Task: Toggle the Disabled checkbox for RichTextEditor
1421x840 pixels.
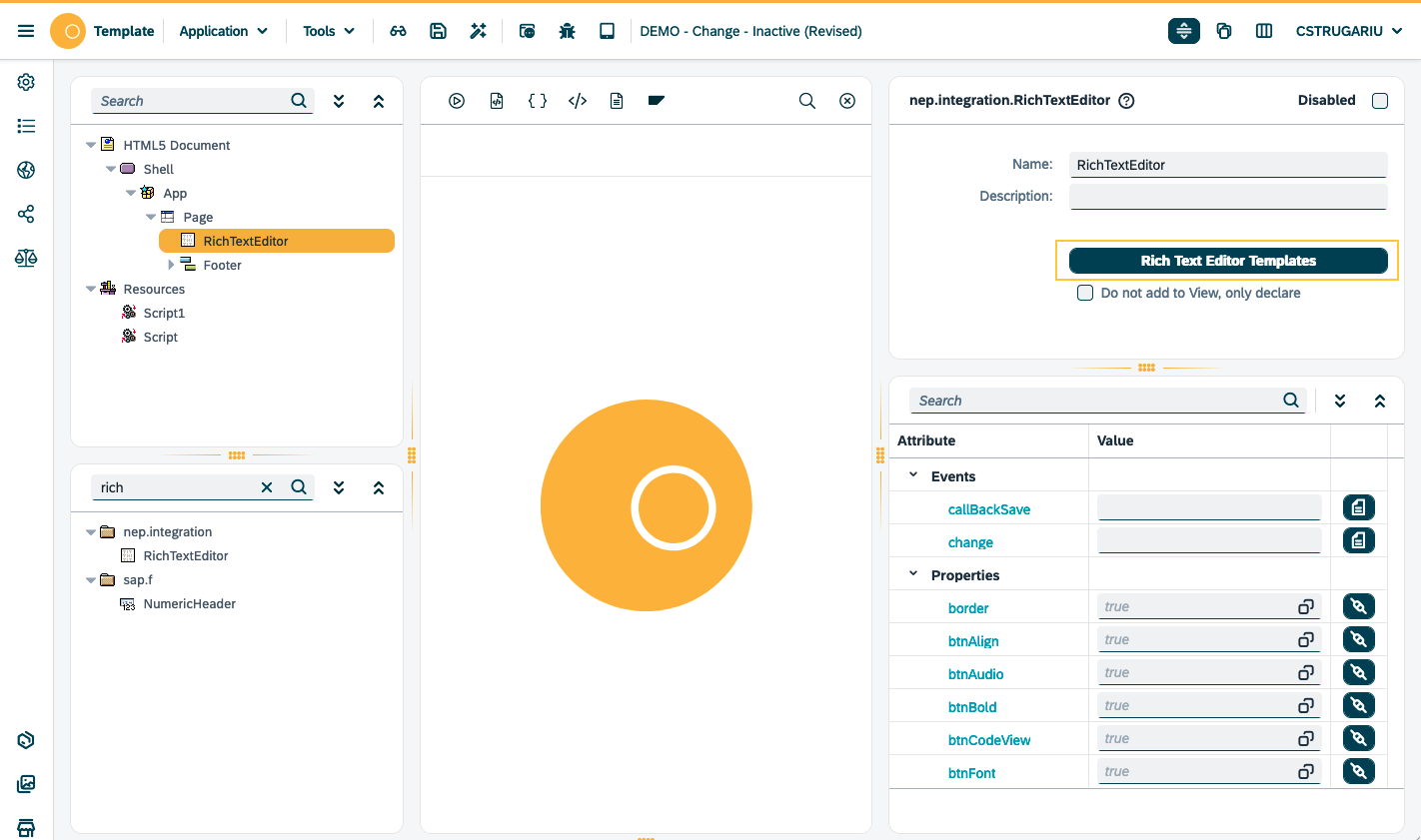Action: pos(1380,100)
